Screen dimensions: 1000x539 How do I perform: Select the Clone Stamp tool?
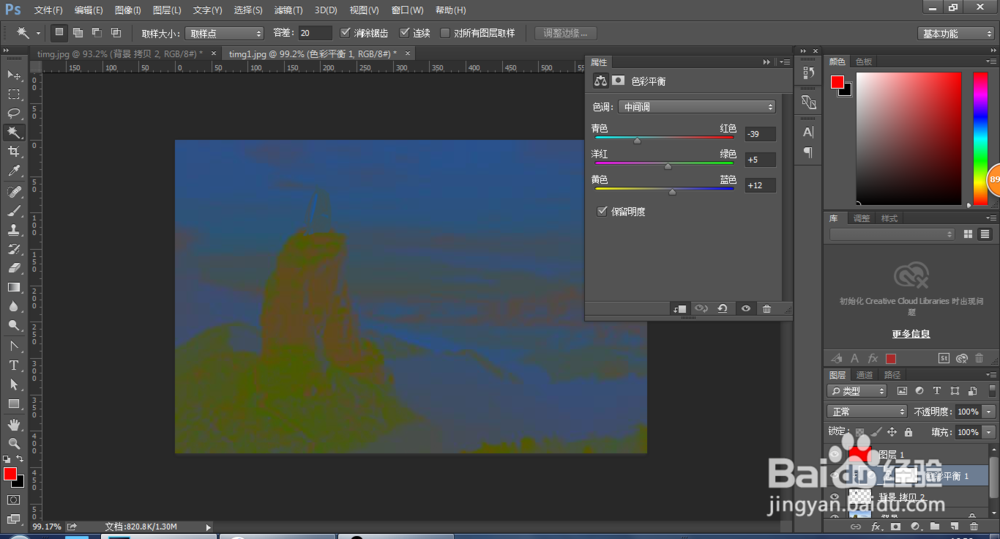tap(13, 230)
